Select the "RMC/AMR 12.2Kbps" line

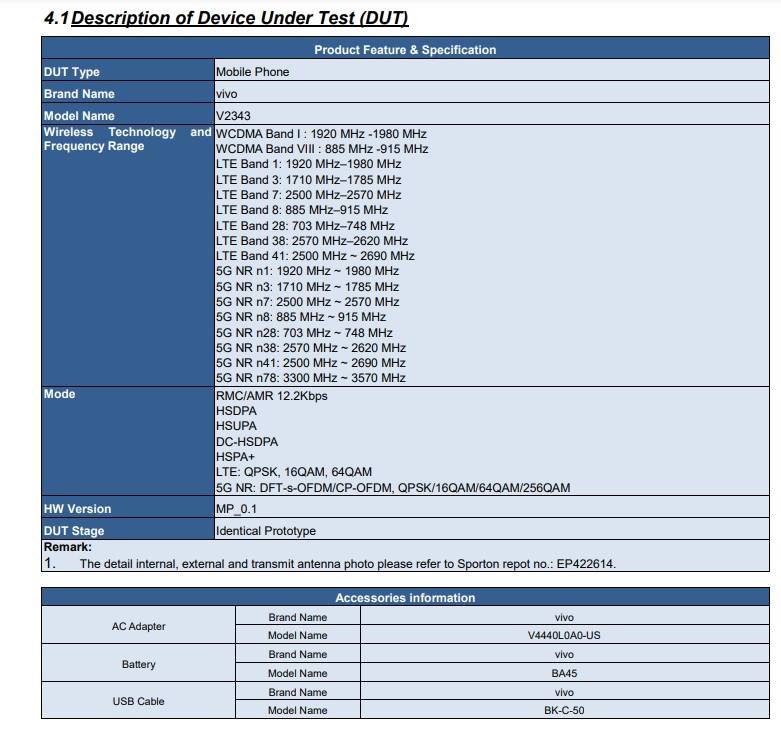coord(271,396)
